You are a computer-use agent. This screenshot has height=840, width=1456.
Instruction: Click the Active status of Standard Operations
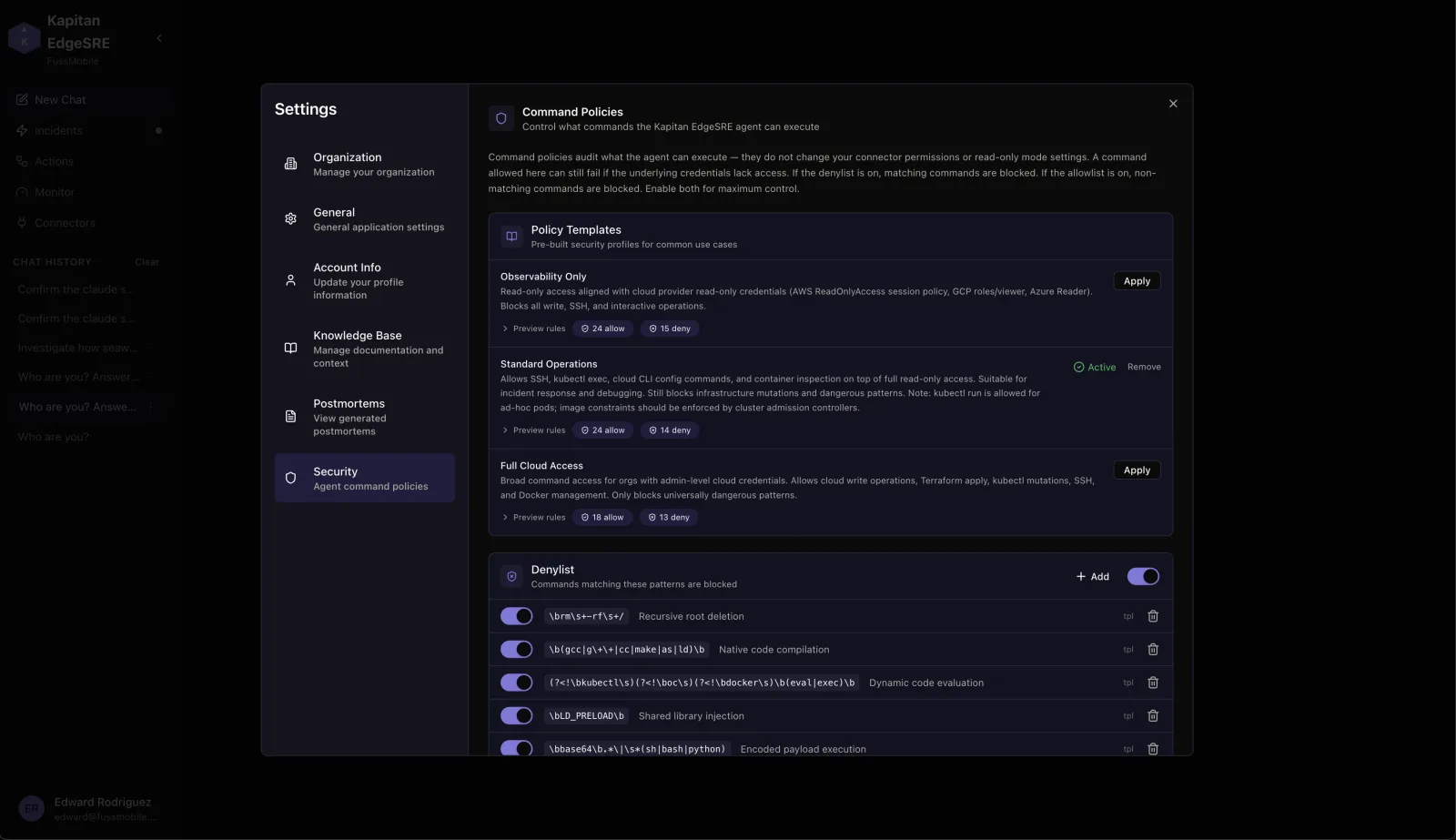point(1095,367)
